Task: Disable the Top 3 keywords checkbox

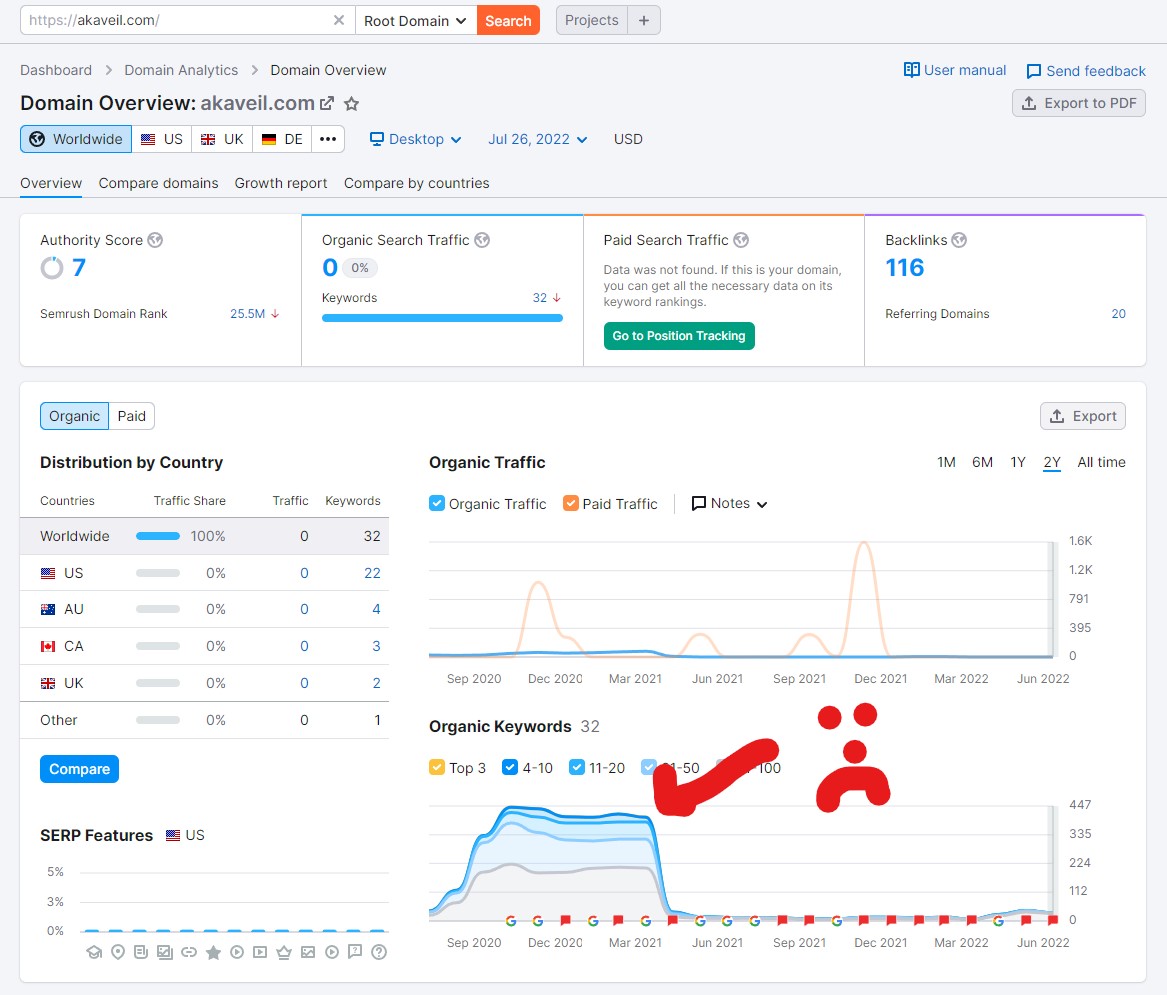Action: click(437, 768)
